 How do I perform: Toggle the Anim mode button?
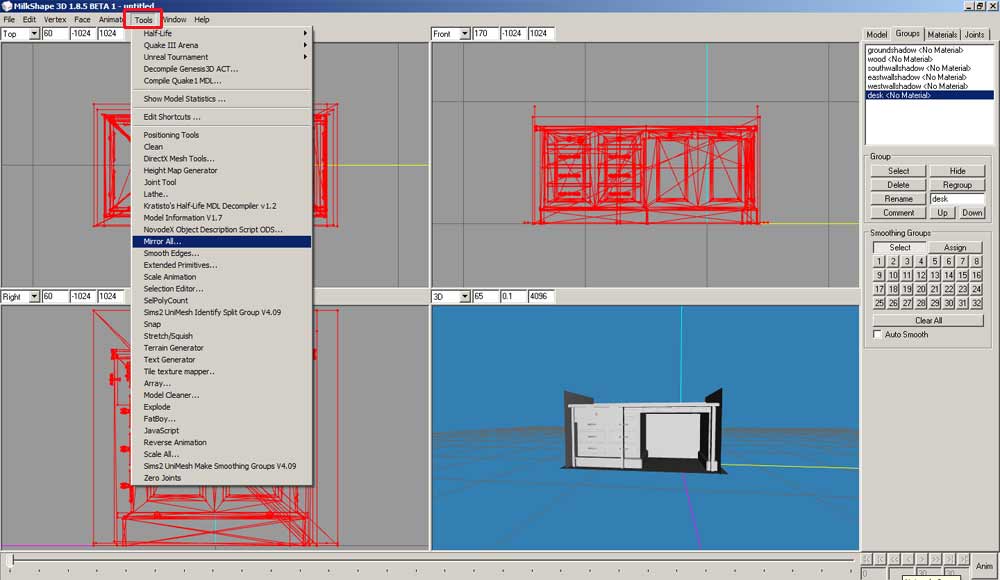coord(984,565)
